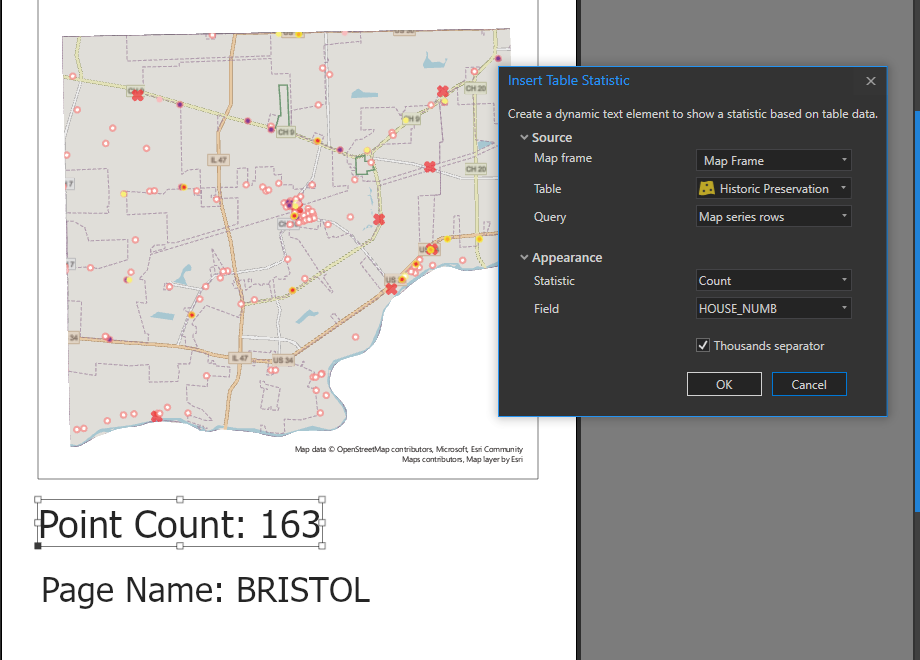
Task: Select the Point Count: 163 text element
Action: point(180,524)
